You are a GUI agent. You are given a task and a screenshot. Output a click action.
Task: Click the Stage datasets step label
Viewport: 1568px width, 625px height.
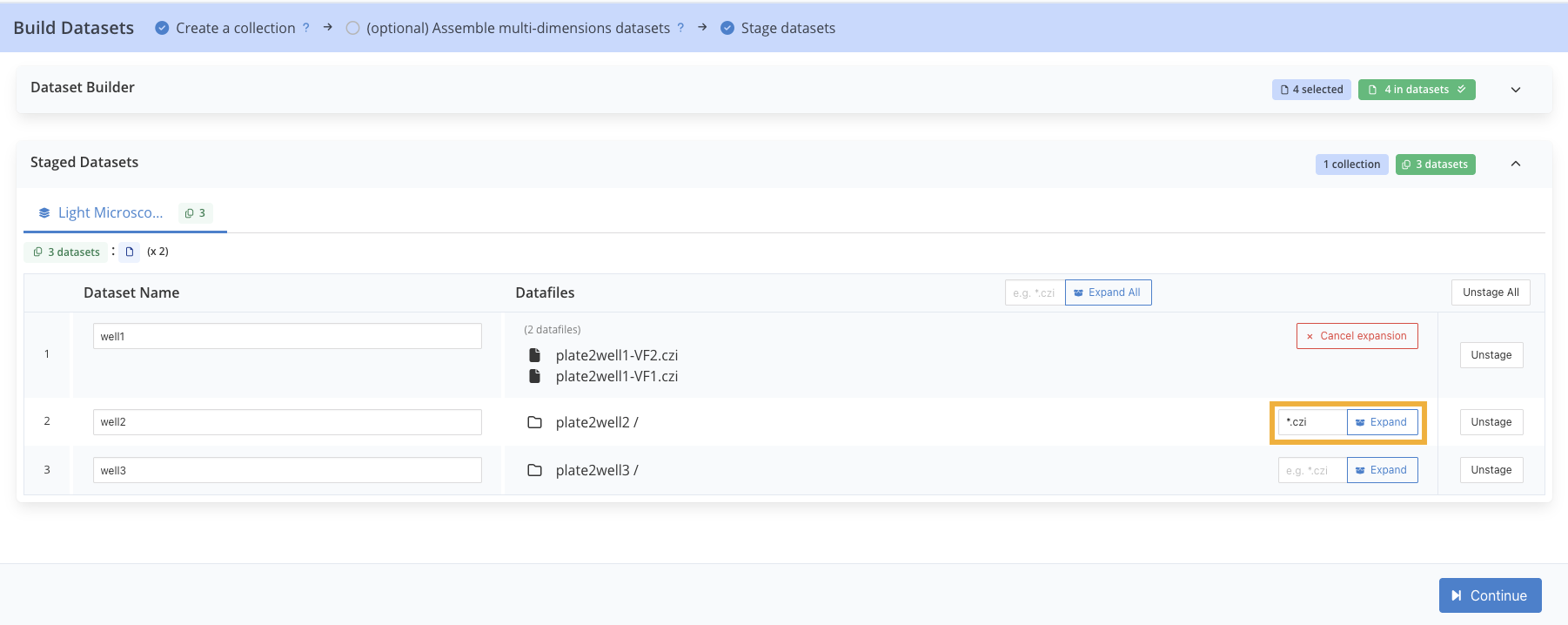[x=788, y=28]
